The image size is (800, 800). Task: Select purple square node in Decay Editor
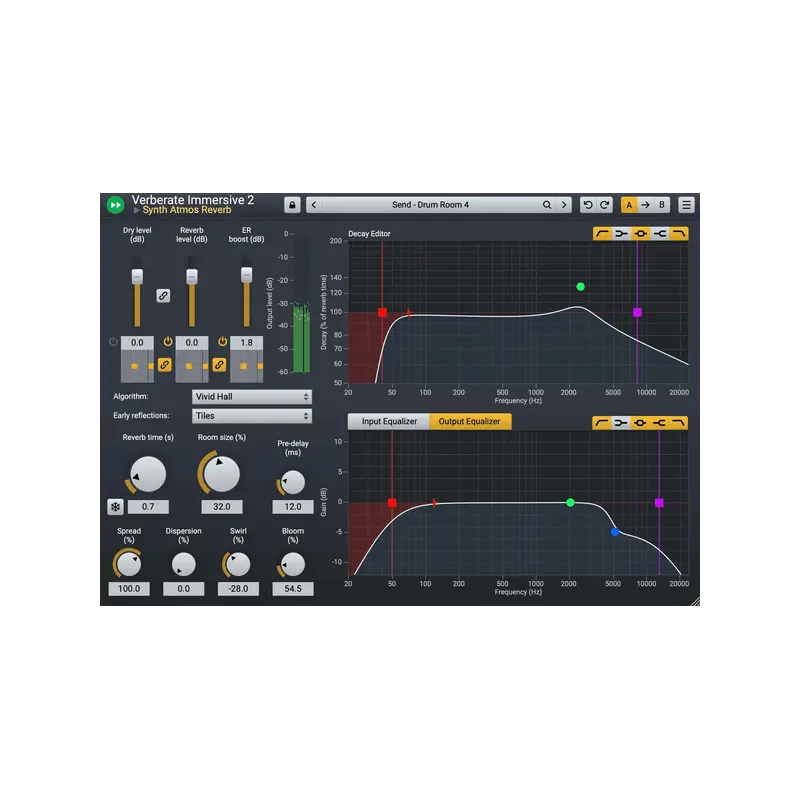tap(637, 312)
